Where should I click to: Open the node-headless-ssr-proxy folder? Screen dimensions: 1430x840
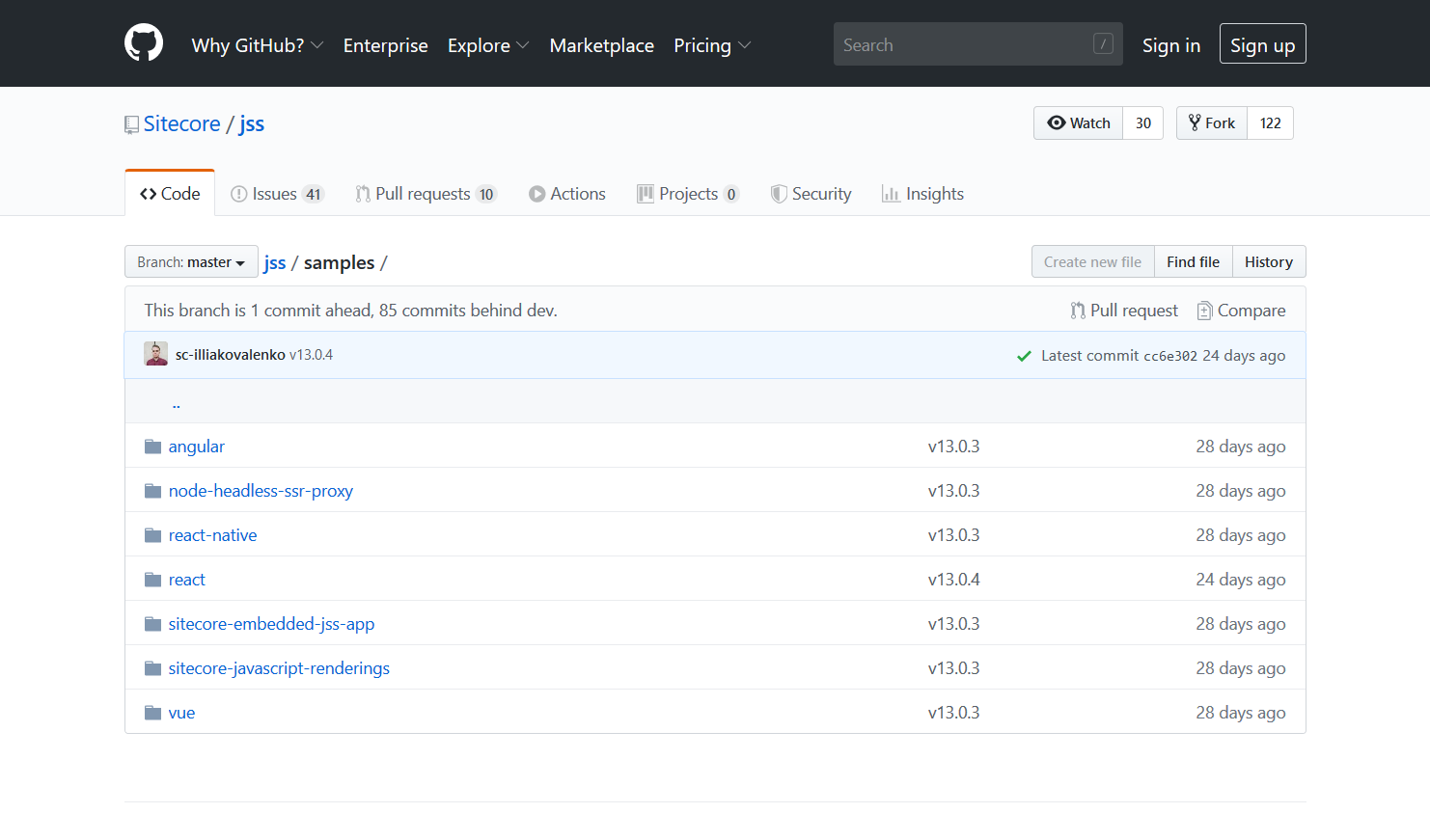coord(261,491)
